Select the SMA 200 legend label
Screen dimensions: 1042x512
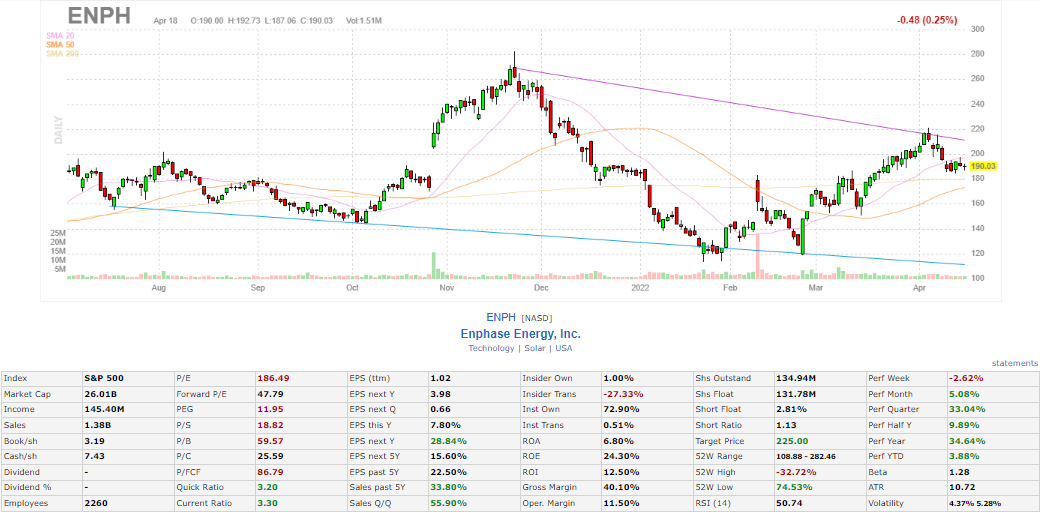point(62,53)
